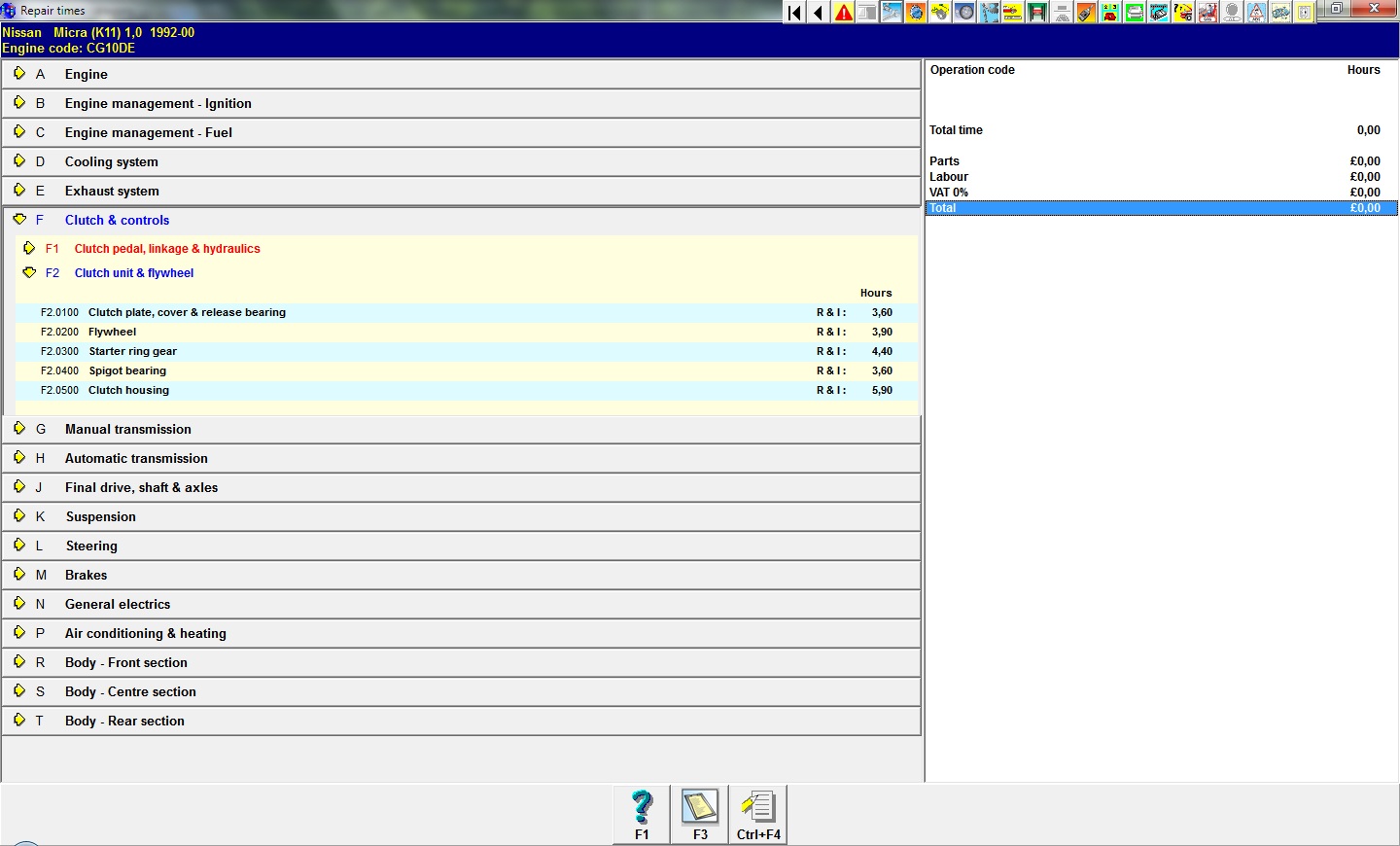This screenshot has height=846, width=1400.
Task: Expand Air conditioning & heating section
Action: 461,633
